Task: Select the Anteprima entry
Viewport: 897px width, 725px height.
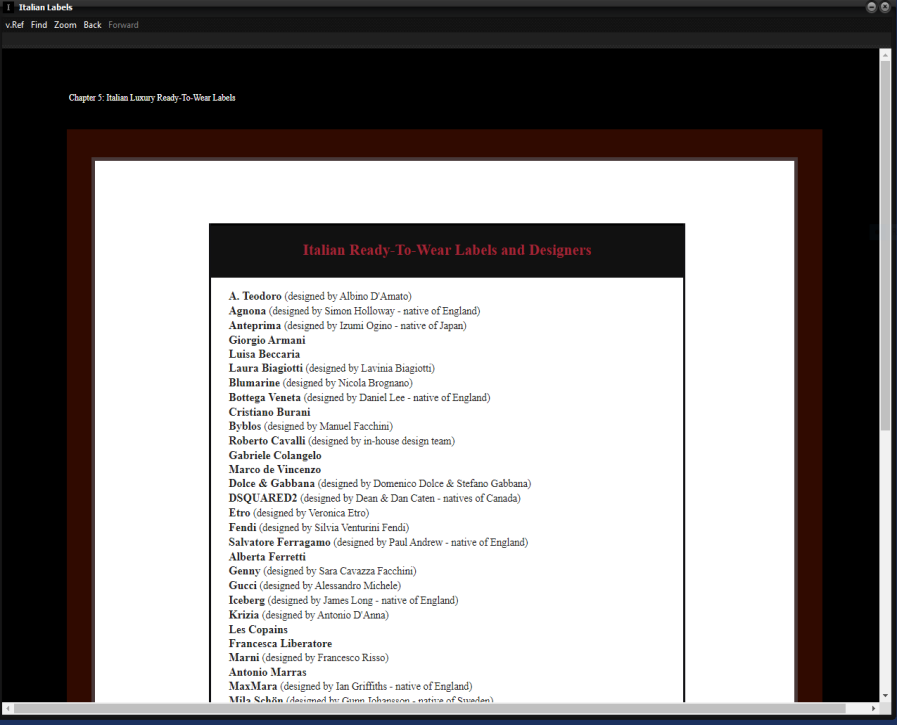Action: pyautogui.click(x=347, y=326)
